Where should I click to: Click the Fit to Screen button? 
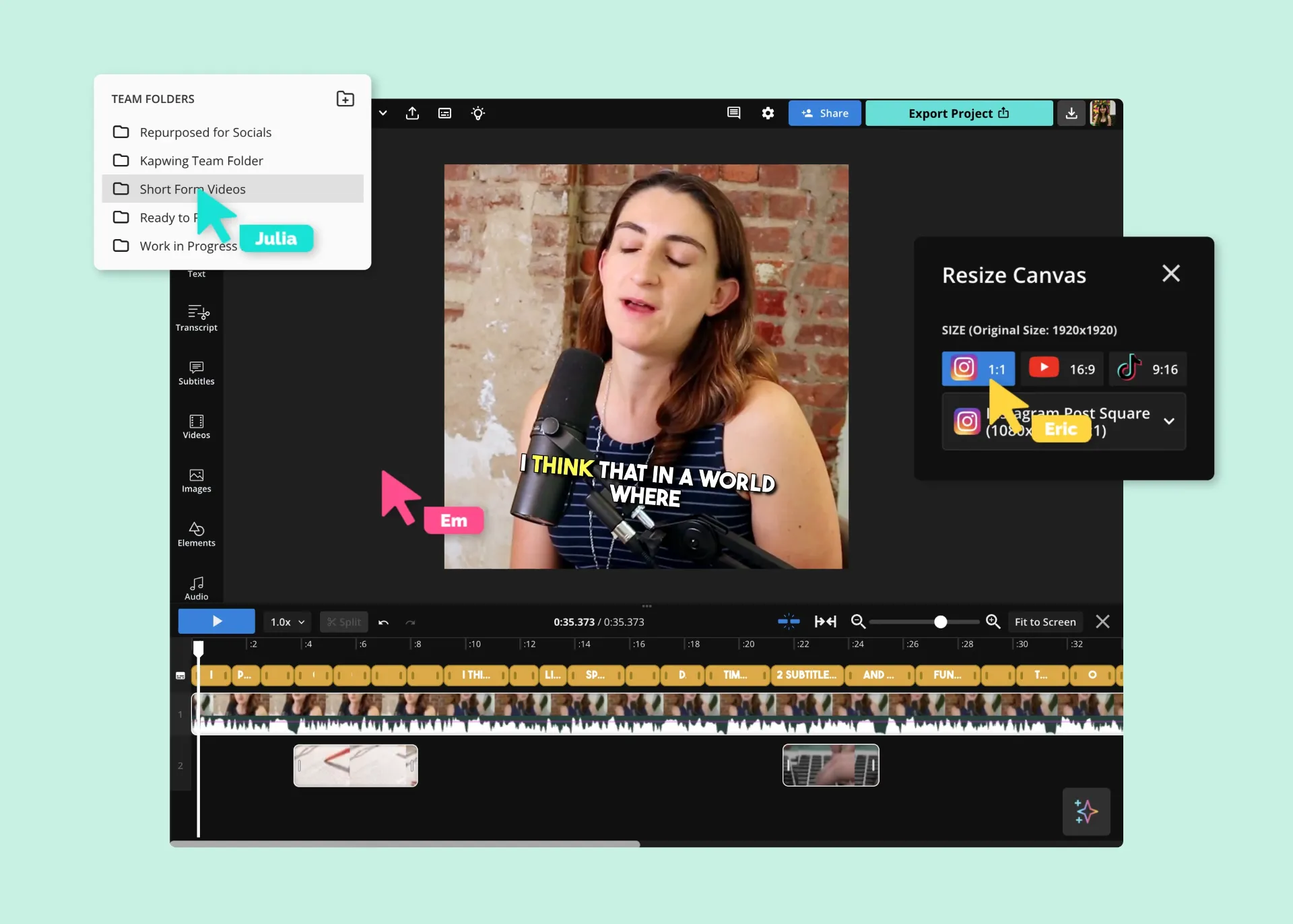(x=1045, y=621)
